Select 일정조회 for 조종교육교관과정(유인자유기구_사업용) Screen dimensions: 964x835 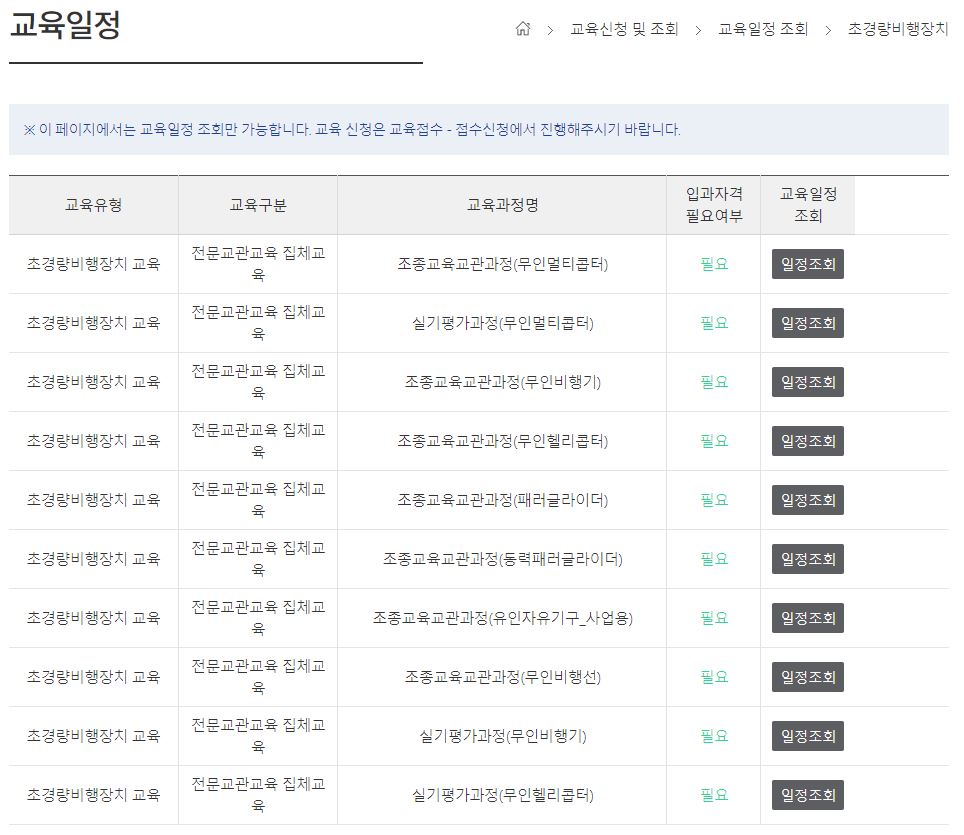coord(808,618)
